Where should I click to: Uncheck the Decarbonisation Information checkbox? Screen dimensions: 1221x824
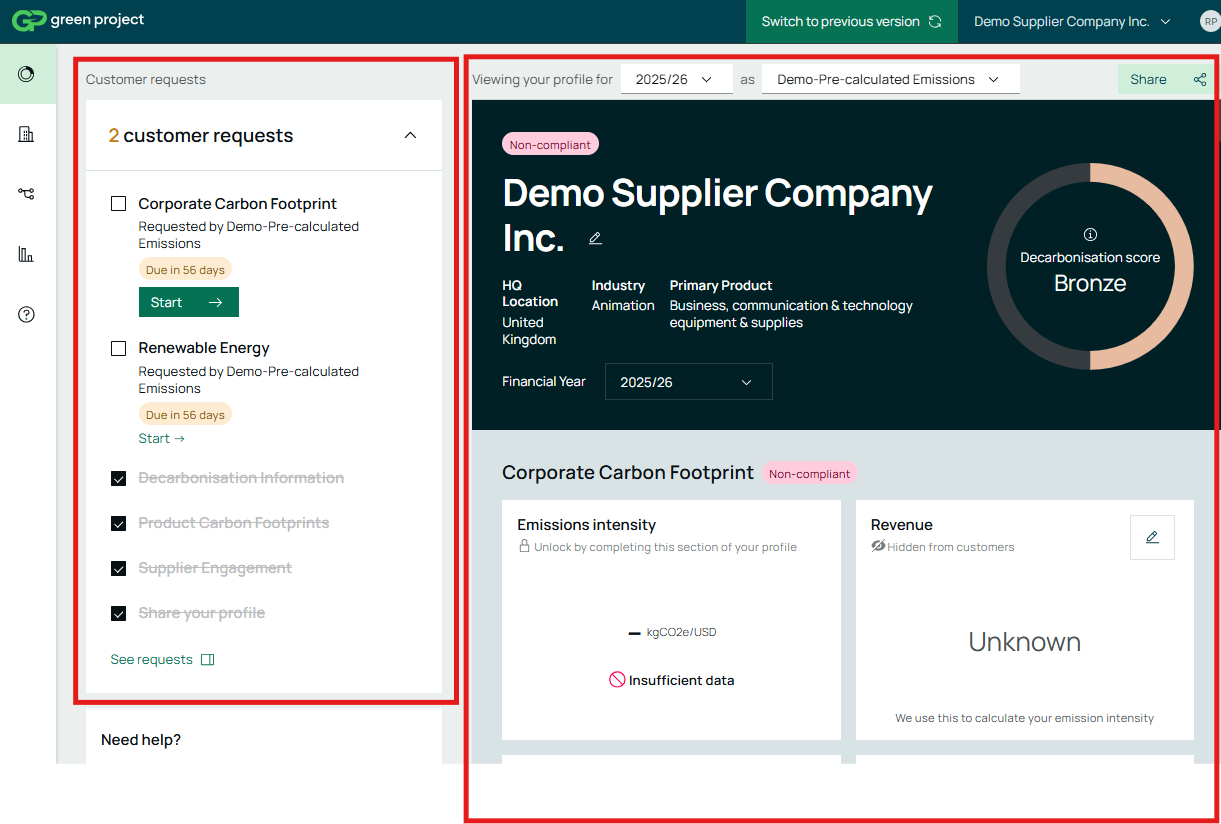[x=119, y=479]
